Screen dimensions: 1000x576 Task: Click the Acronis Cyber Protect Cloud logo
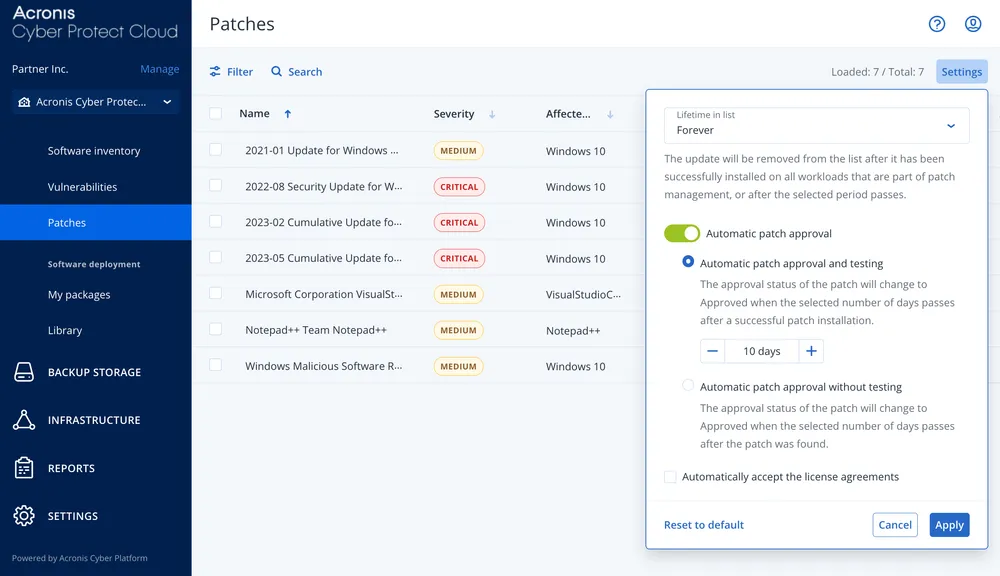click(94, 23)
